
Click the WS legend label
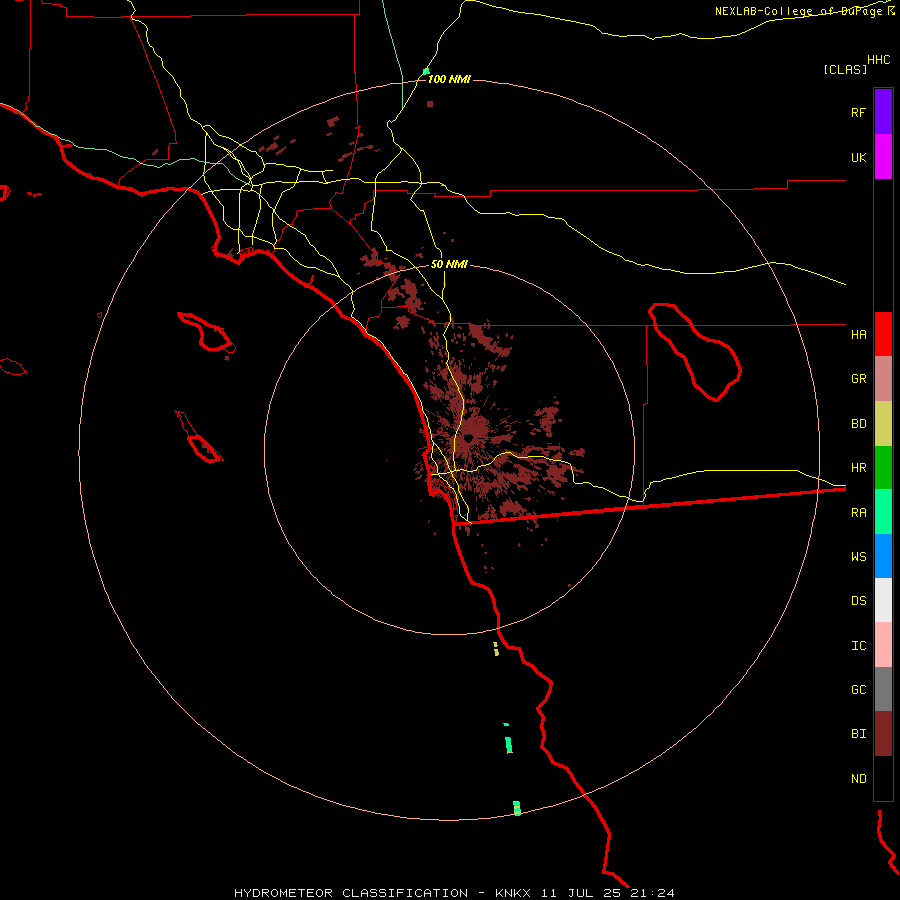[x=858, y=556]
